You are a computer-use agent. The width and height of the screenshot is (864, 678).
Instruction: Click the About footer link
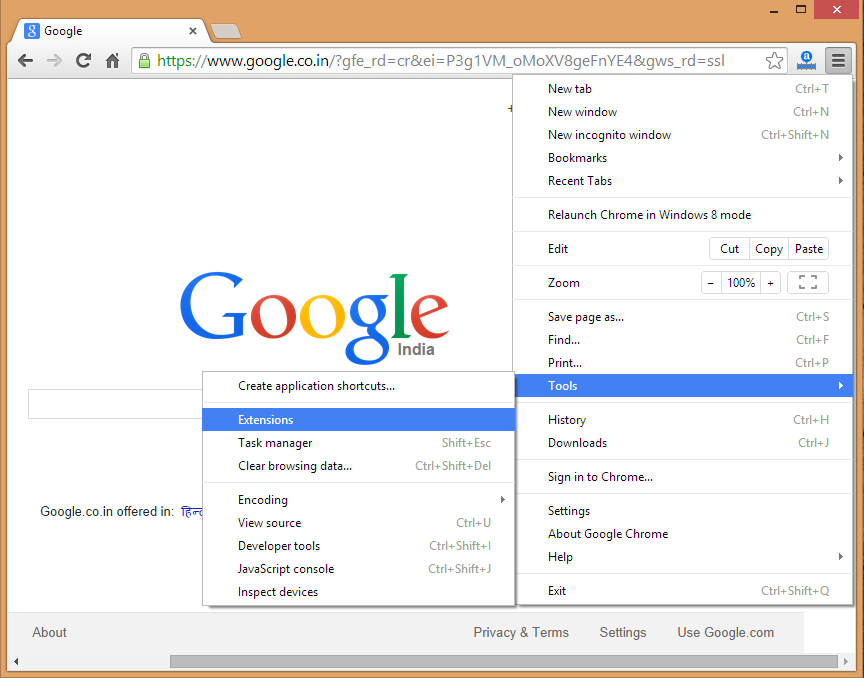[x=49, y=632]
